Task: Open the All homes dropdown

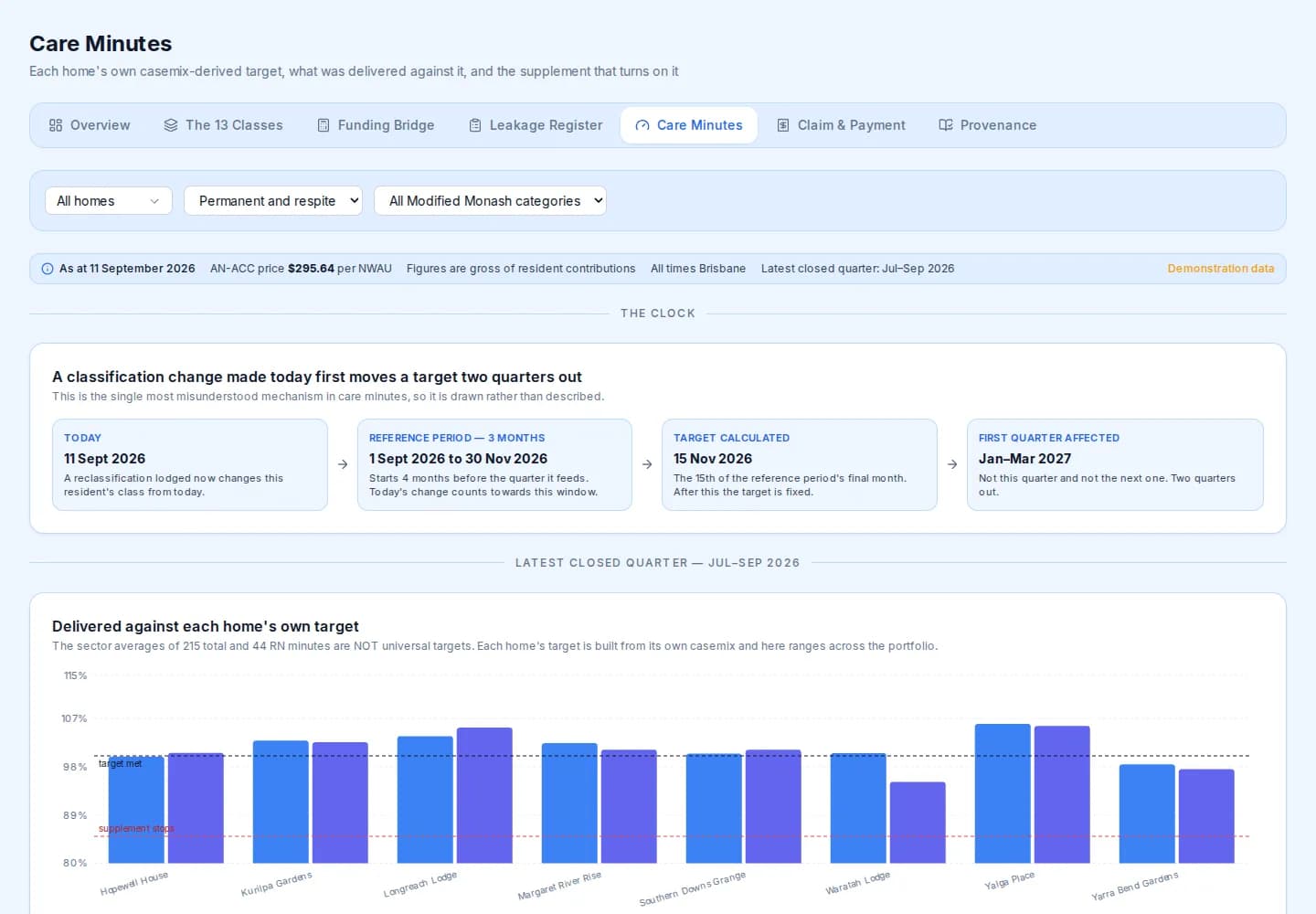Action: click(x=109, y=201)
